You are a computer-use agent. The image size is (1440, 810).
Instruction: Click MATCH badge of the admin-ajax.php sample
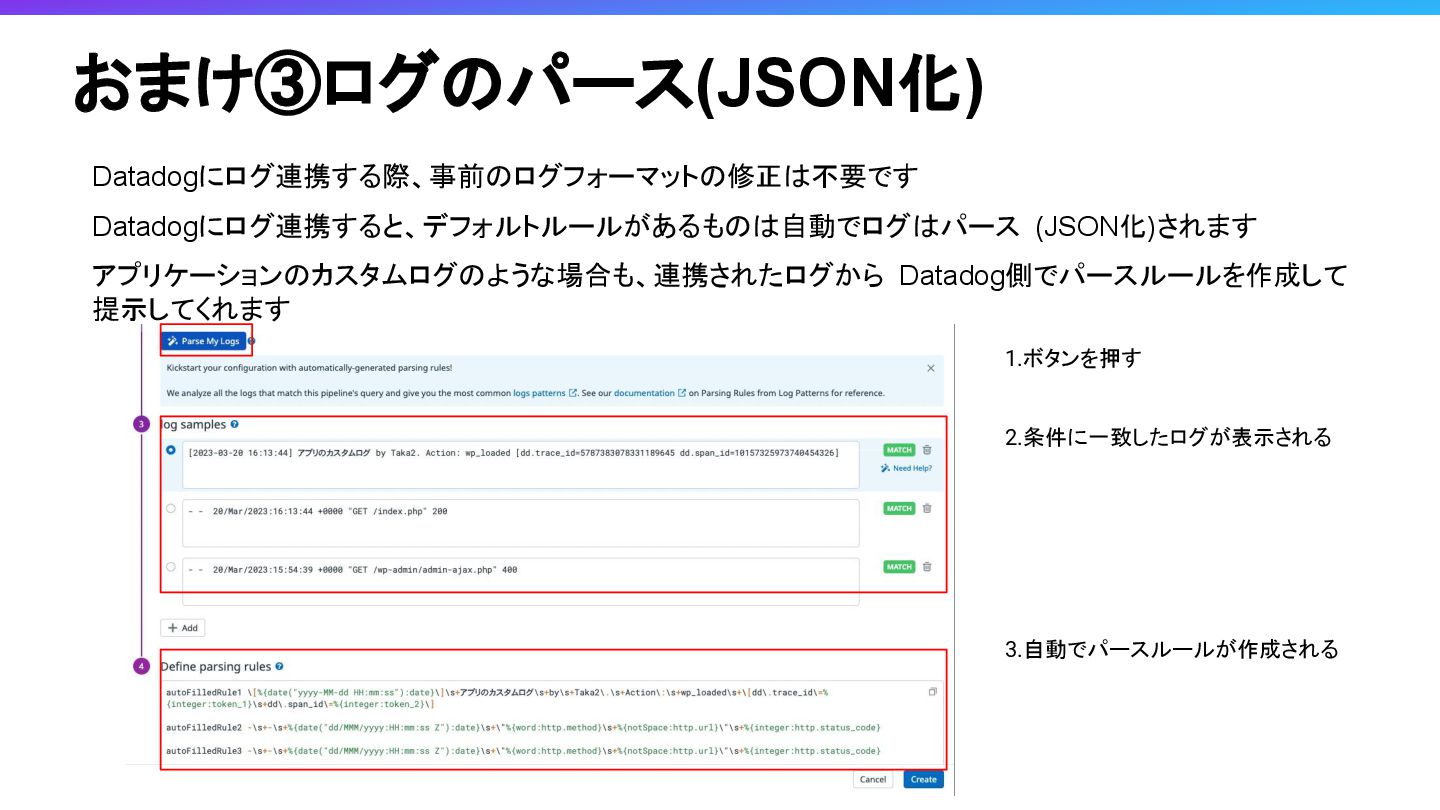[899, 567]
